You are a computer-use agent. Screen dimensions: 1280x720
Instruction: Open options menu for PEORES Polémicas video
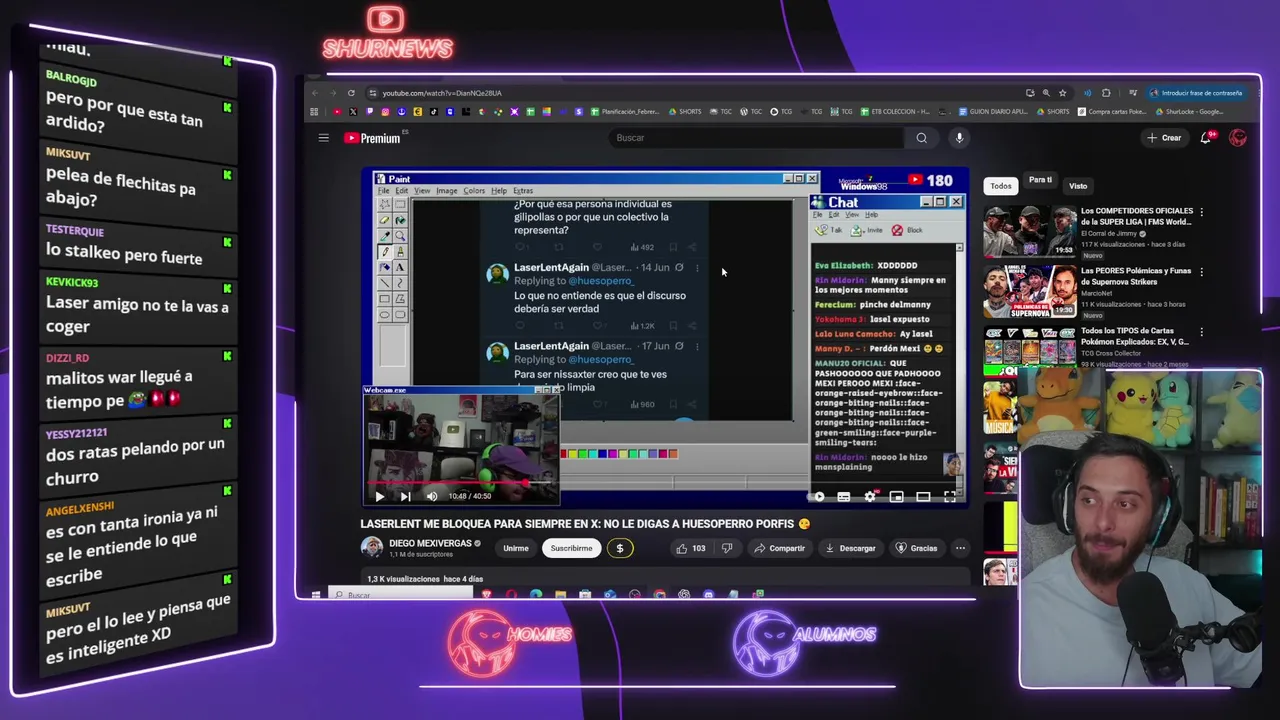pos(1201,272)
